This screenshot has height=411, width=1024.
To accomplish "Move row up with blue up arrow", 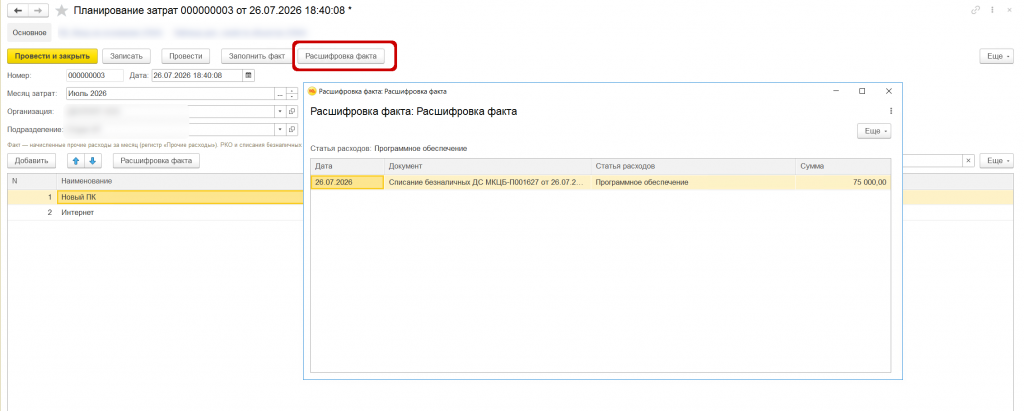I will point(77,161).
